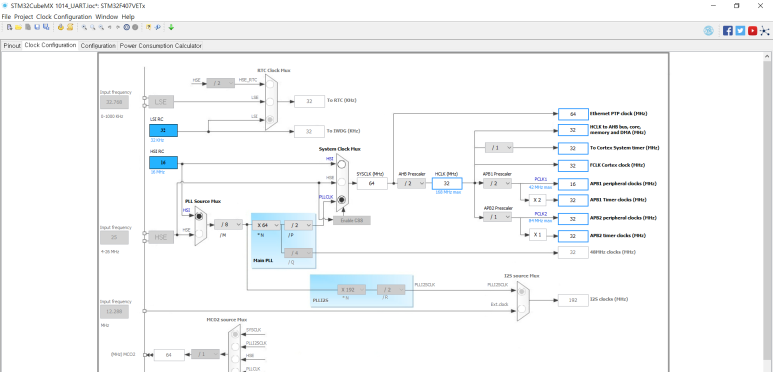Open the YouTube icon link
Image resolution: width=773 pixels, height=372 pixels.
click(x=752, y=31)
